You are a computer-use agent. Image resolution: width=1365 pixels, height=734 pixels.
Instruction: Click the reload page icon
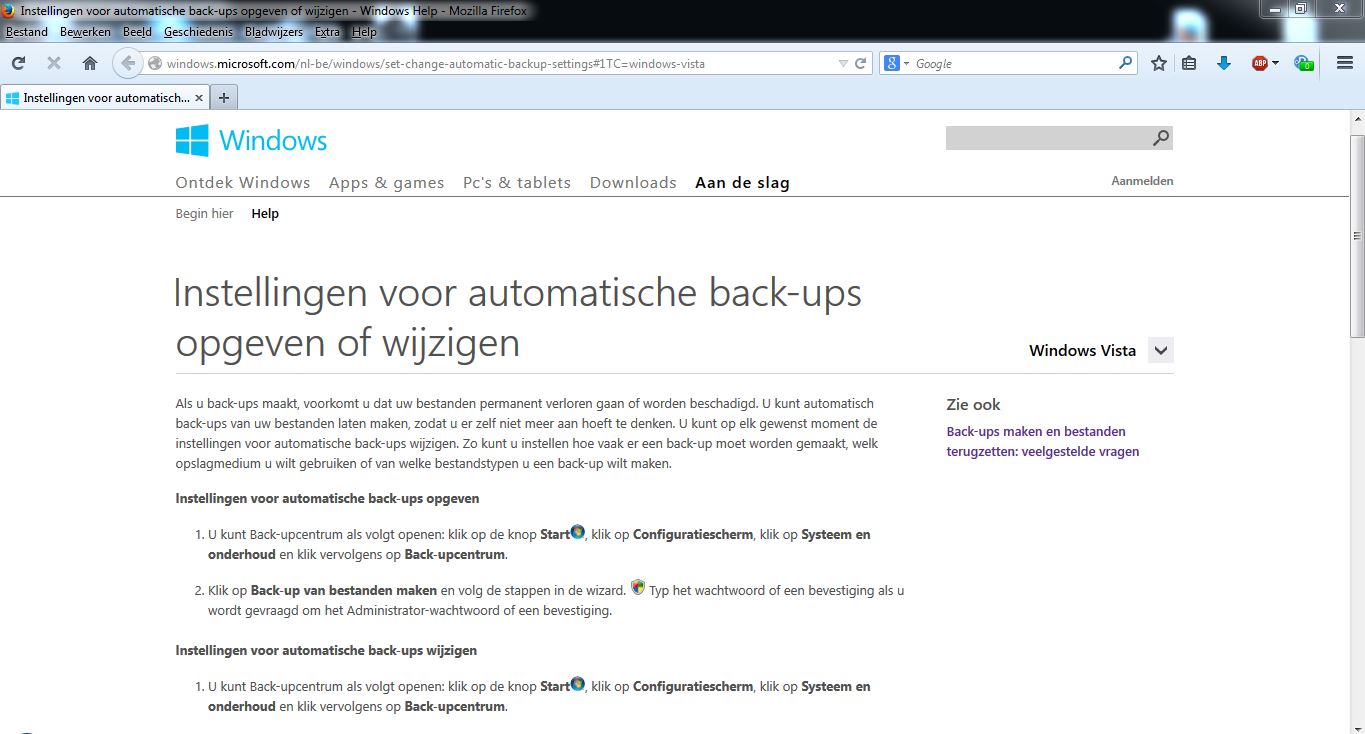(18, 63)
